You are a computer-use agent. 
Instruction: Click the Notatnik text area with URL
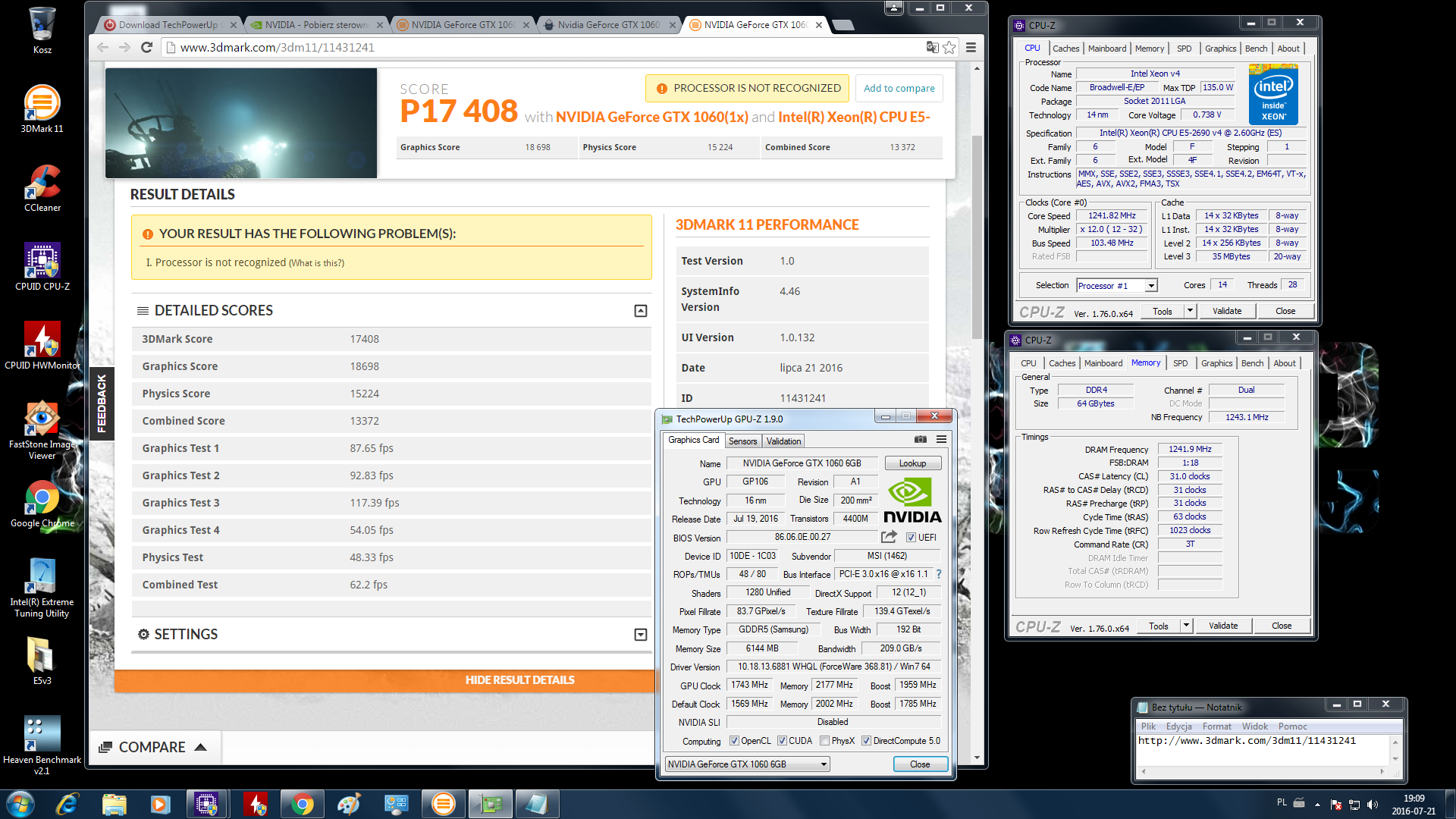(1262, 750)
